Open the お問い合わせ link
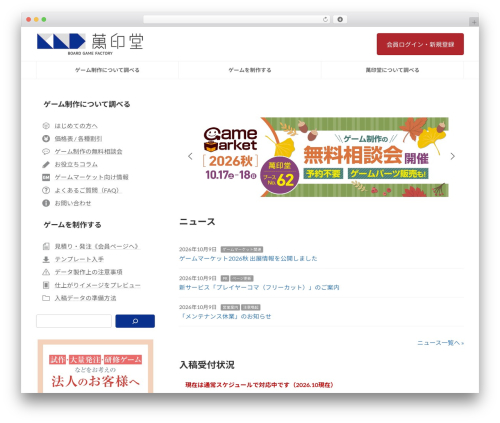 tap(73, 203)
